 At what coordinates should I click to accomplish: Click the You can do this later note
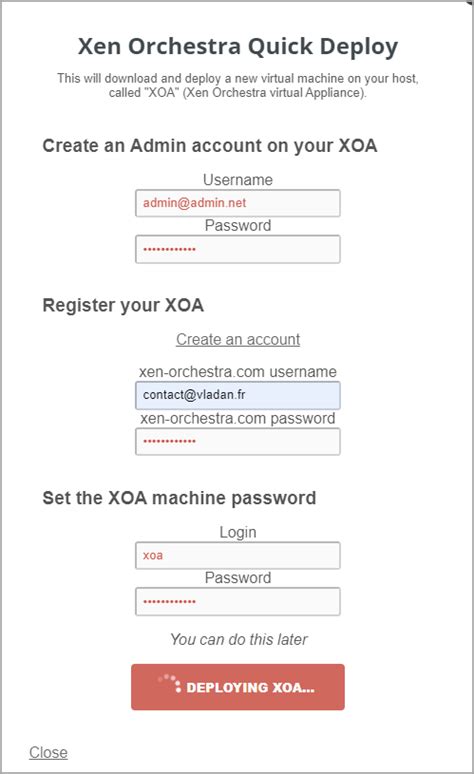pos(238,639)
